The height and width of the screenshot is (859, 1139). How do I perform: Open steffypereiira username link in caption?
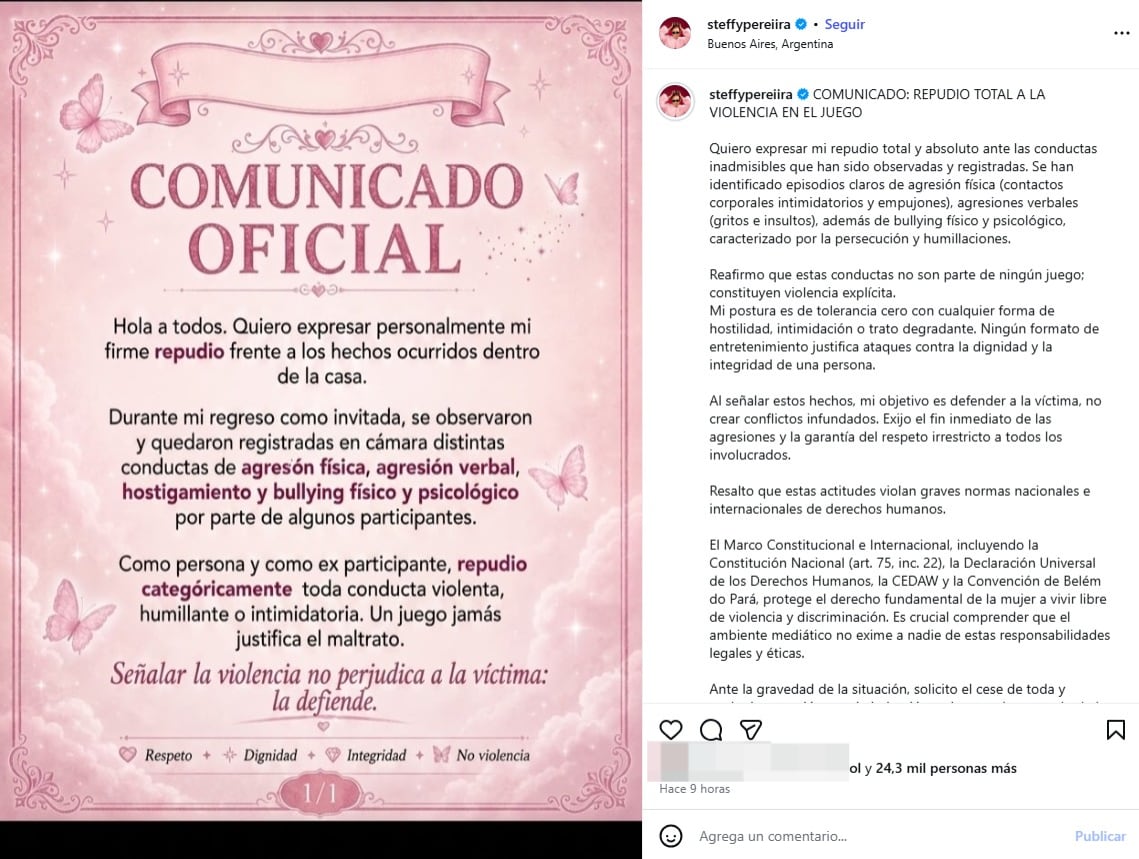751,94
